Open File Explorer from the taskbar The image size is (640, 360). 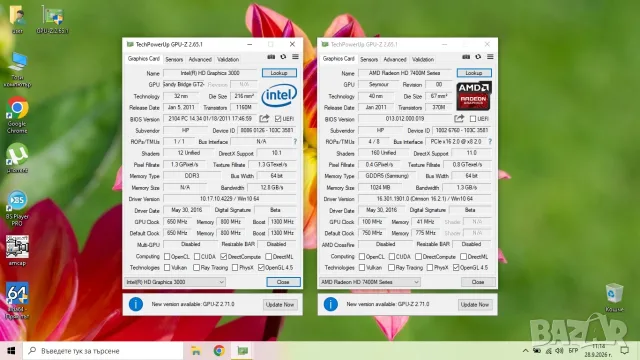click(x=196, y=351)
